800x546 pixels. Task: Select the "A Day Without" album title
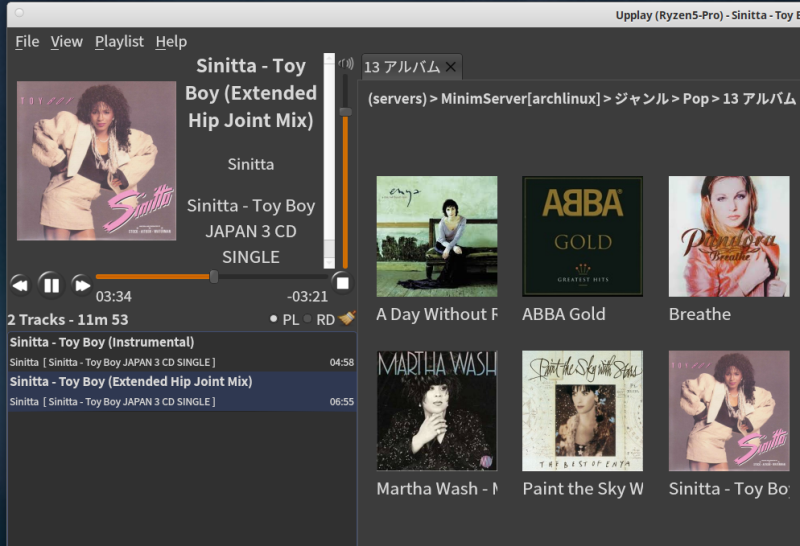pos(437,314)
